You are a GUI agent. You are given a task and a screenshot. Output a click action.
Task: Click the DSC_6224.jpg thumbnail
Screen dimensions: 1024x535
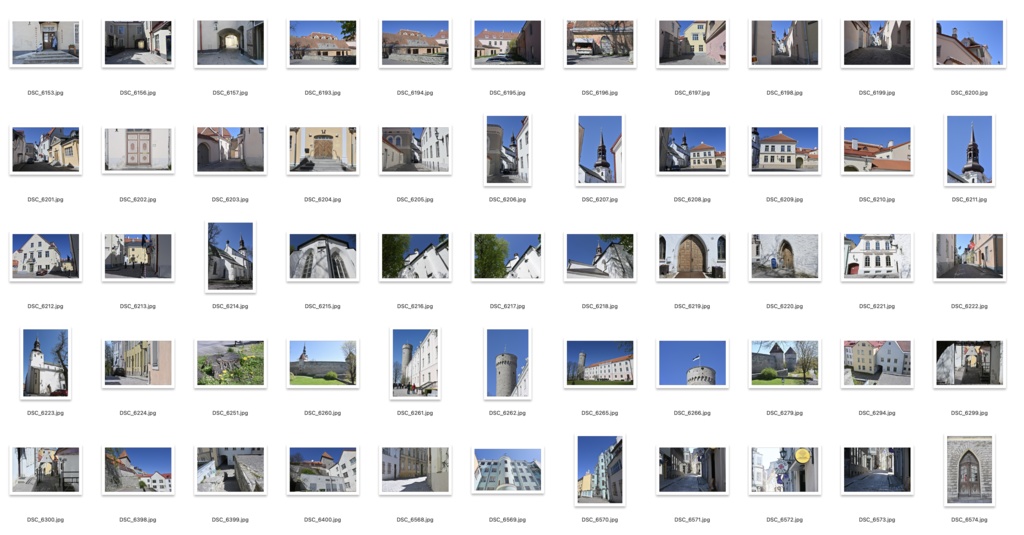pos(138,363)
